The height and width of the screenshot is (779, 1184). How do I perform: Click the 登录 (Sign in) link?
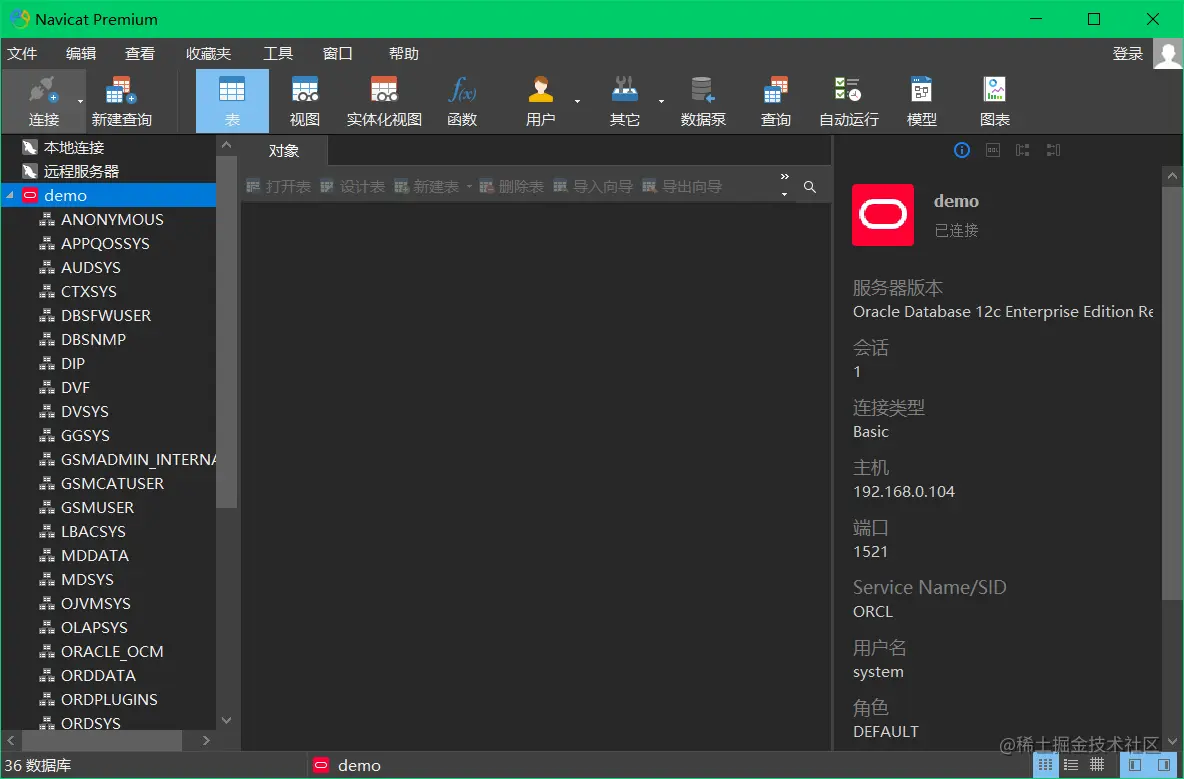1128,54
